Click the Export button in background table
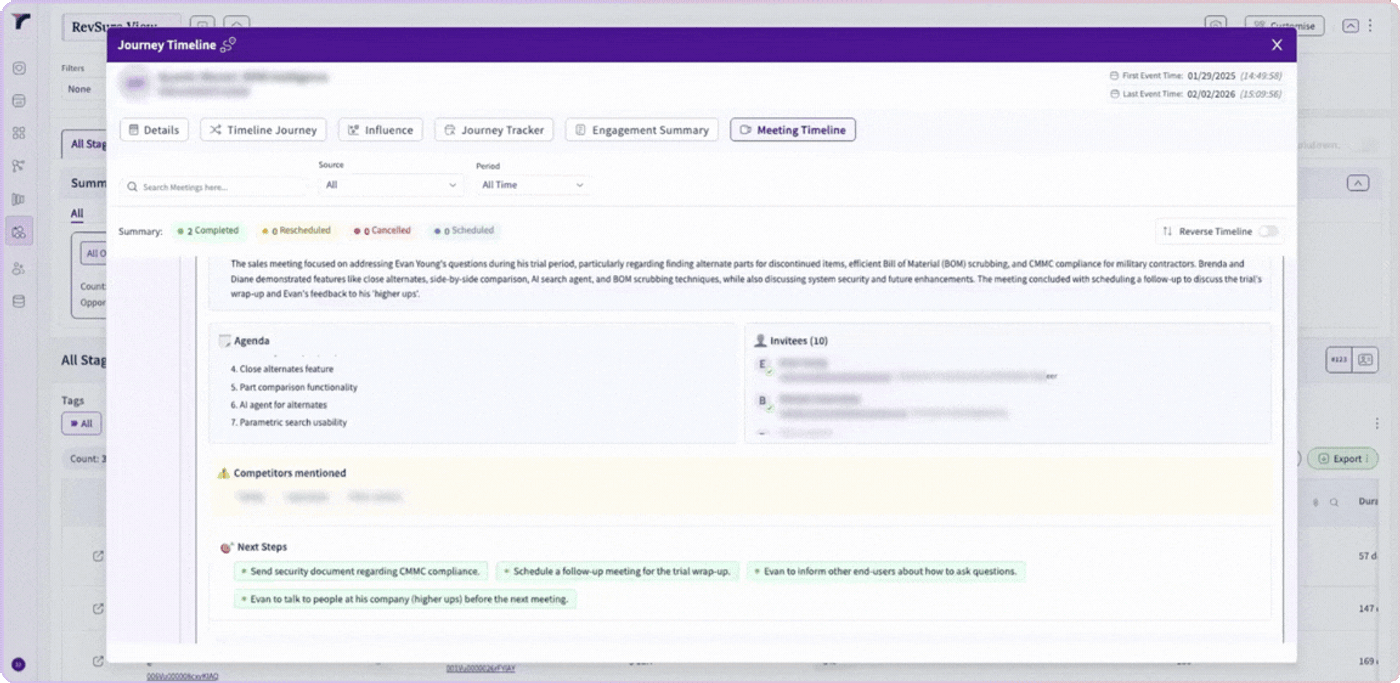 tap(1342, 458)
